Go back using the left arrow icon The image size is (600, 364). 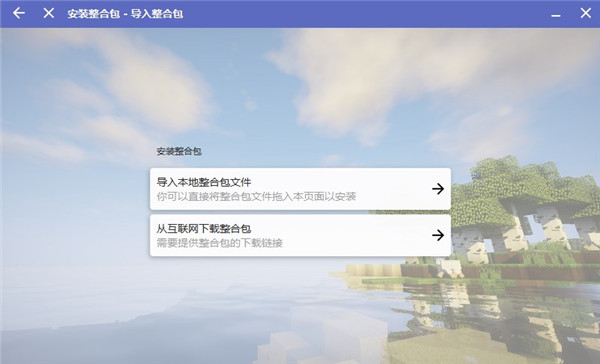(x=18, y=13)
